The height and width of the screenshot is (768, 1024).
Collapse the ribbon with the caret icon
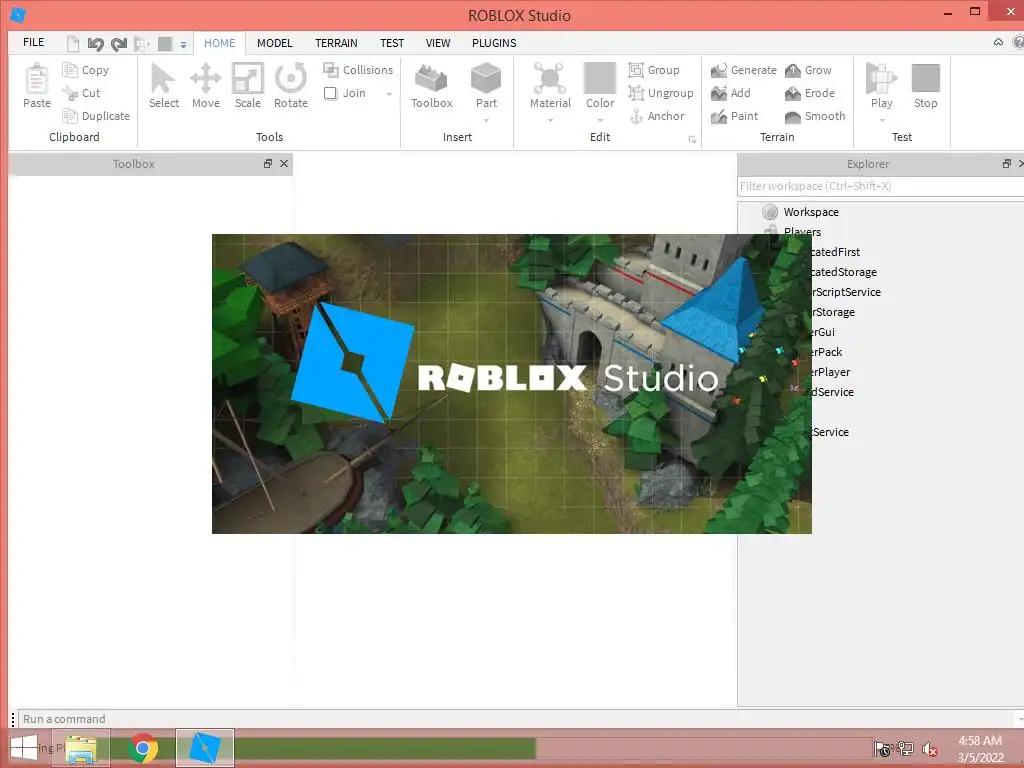pos(999,42)
